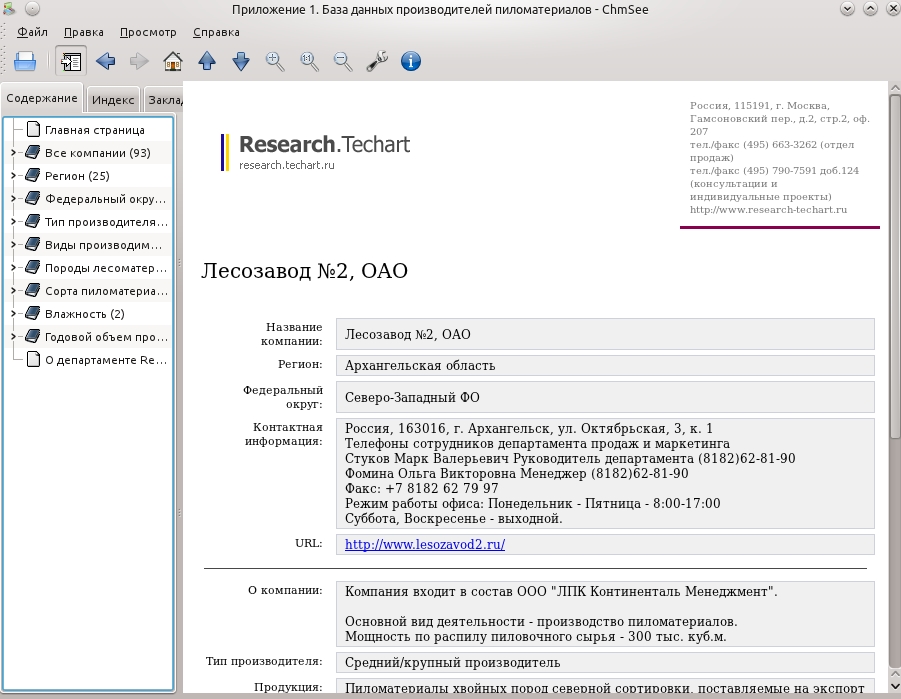Show the About info icon

click(x=410, y=61)
